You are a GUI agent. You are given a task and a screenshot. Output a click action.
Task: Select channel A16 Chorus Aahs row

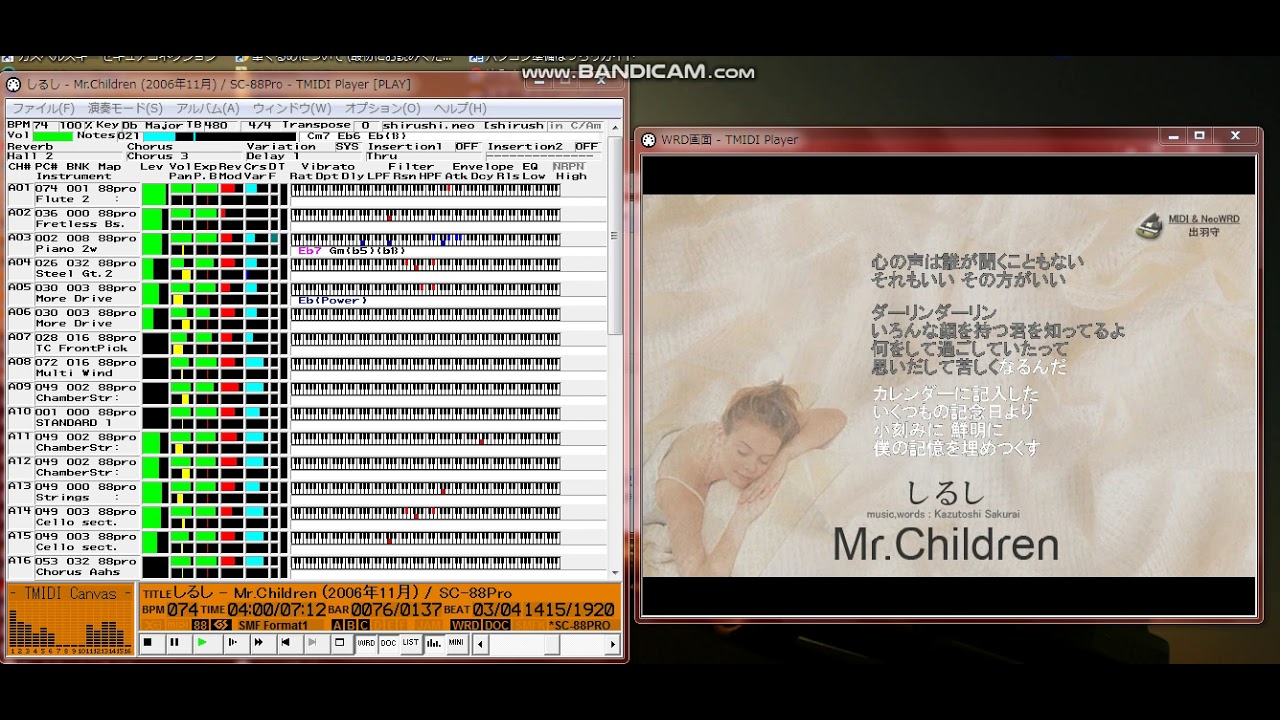(x=72, y=567)
